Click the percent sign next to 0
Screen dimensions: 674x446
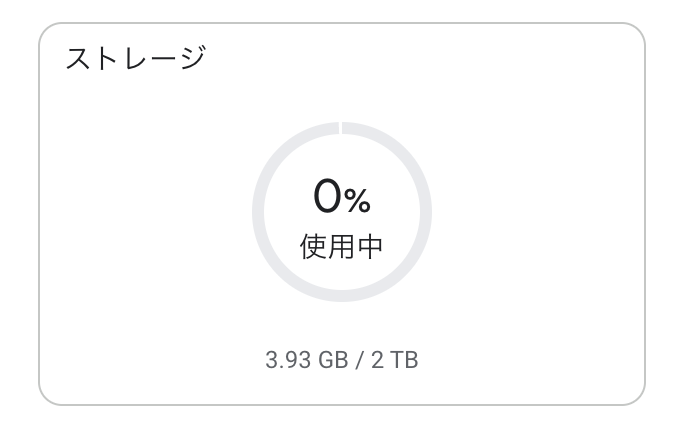[358, 202]
